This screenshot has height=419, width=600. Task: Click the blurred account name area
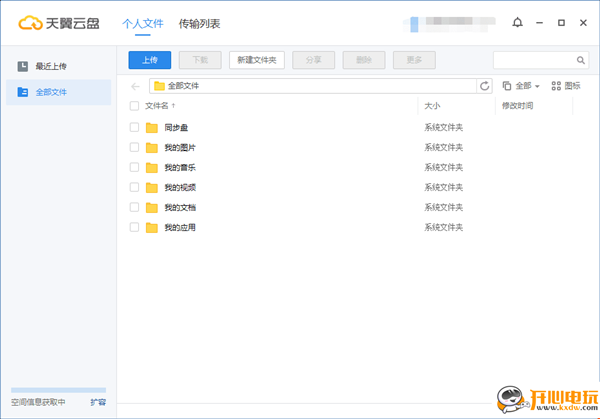(x=449, y=24)
